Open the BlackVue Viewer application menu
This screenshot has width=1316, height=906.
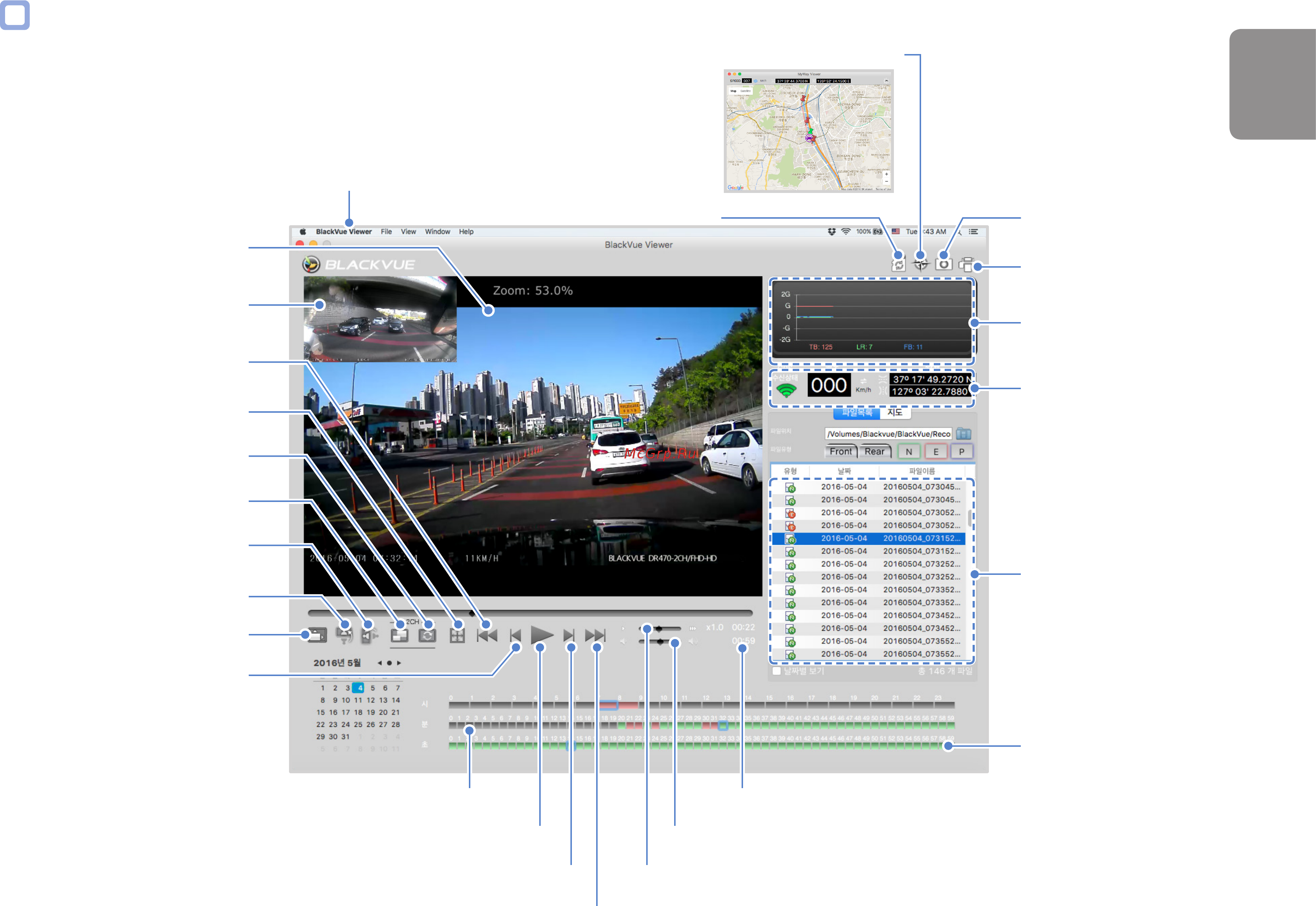[x=344, y=232]
